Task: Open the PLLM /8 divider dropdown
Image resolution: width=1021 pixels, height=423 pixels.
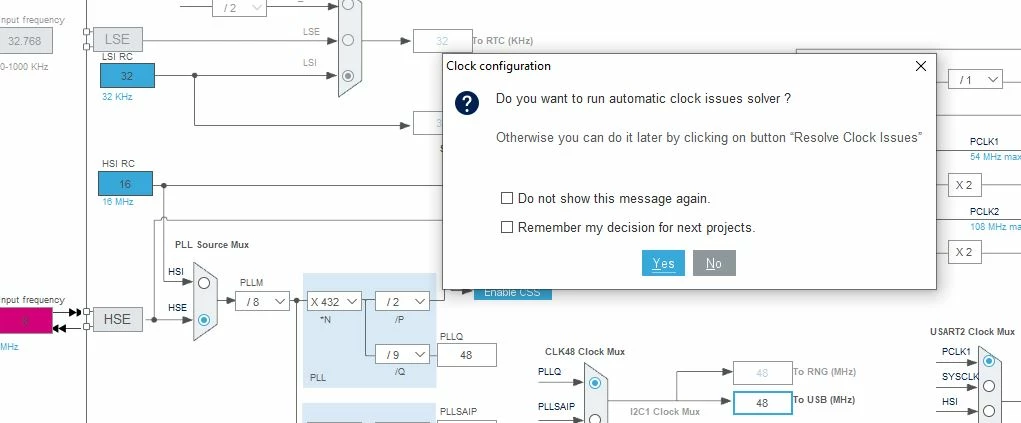Action: 262,301
